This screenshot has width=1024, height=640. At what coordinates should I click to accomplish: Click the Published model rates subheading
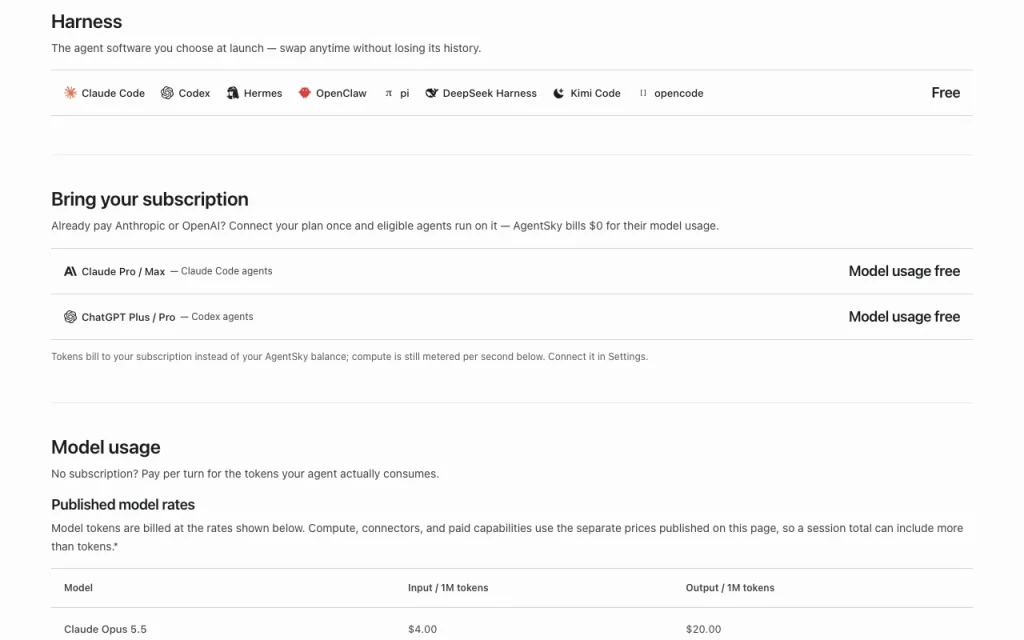tap(123, 505)
